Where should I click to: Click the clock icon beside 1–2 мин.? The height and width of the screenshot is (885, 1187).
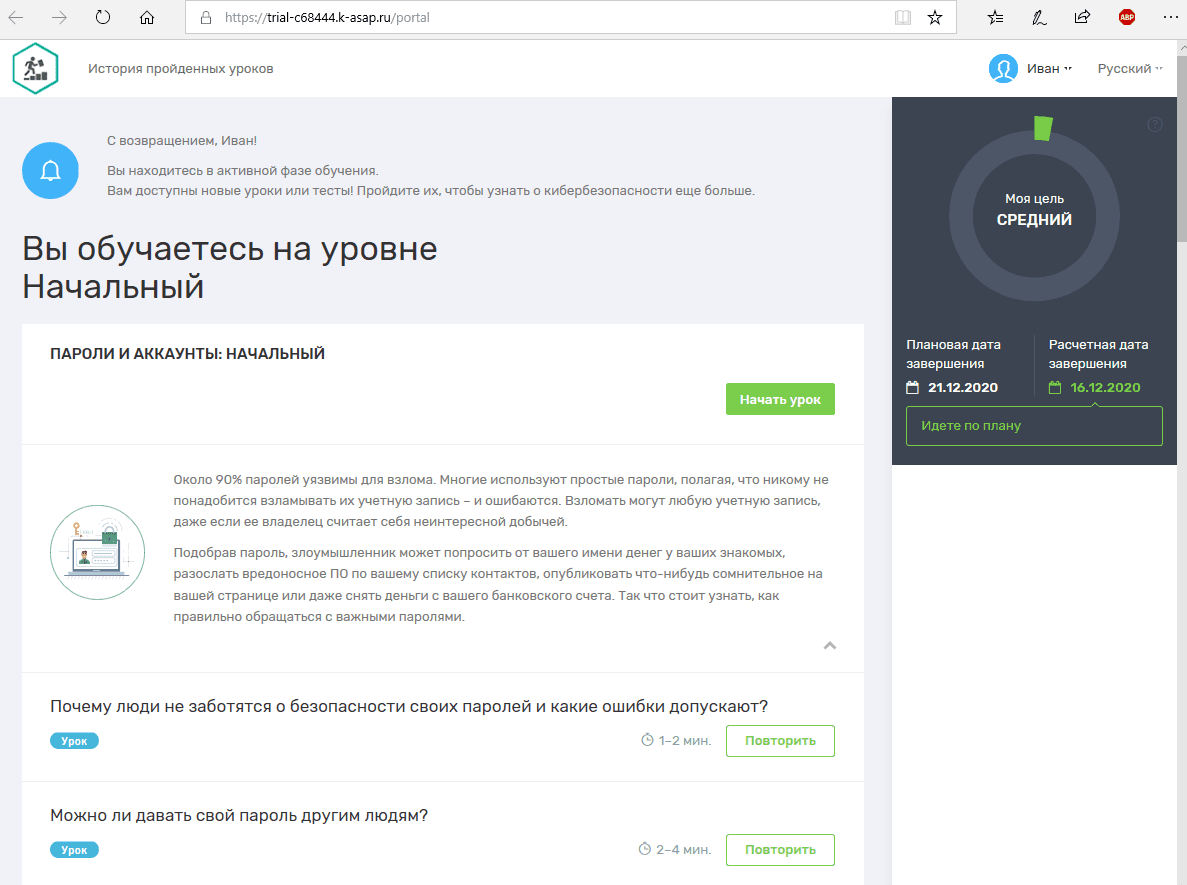[x=646, y=740]
